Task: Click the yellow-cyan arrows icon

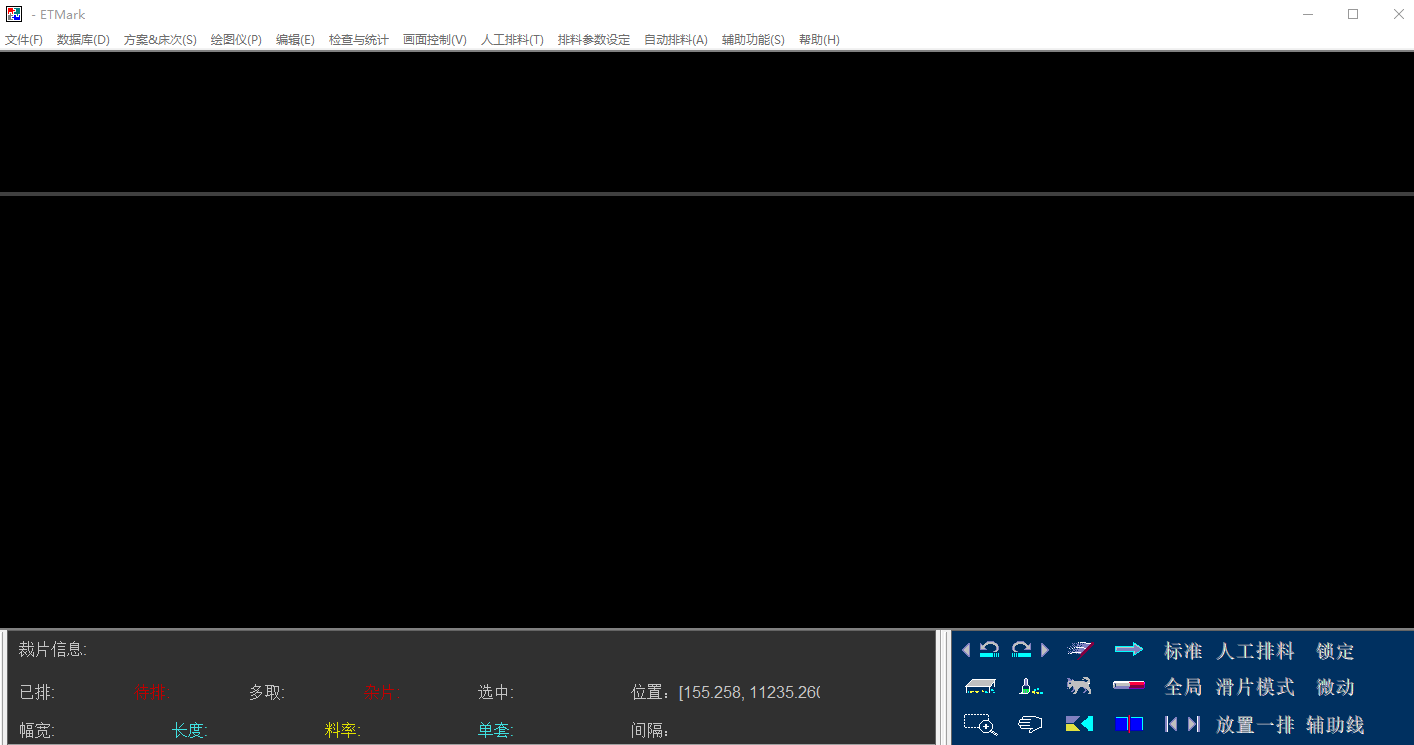Action: 1080,723
